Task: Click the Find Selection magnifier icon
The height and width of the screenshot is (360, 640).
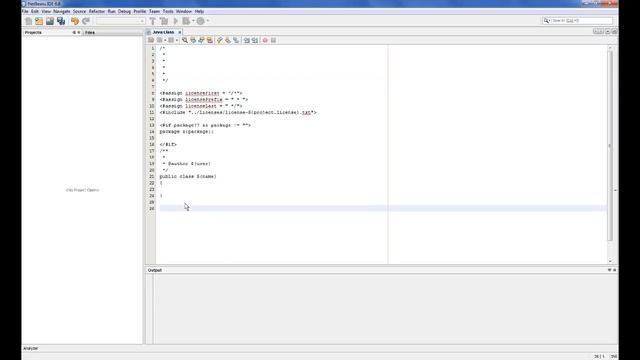Action: point(185,40)
